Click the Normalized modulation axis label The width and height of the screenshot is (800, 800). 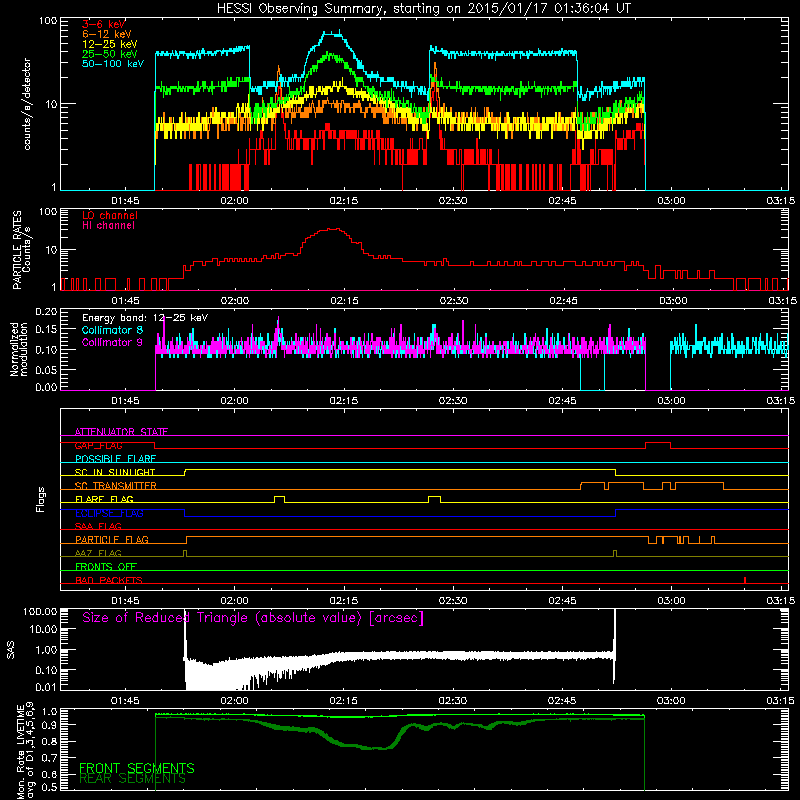[19, 349]
